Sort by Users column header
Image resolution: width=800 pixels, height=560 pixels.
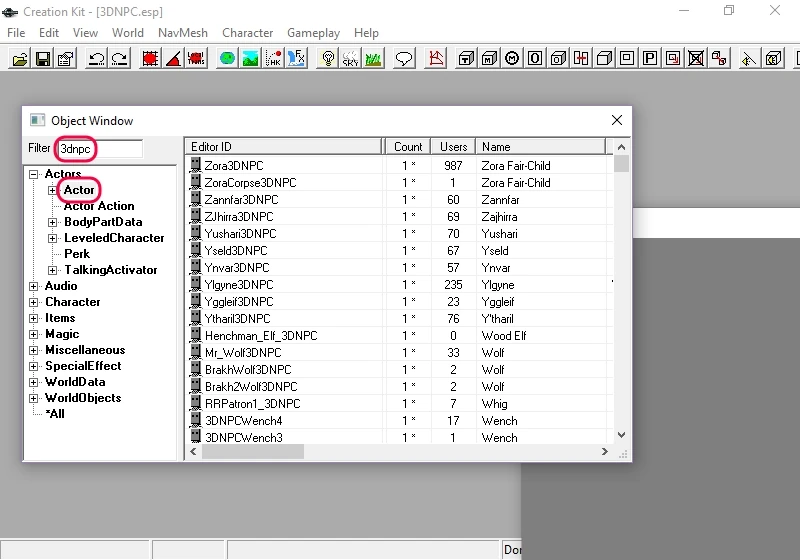(x=453, y=147)
